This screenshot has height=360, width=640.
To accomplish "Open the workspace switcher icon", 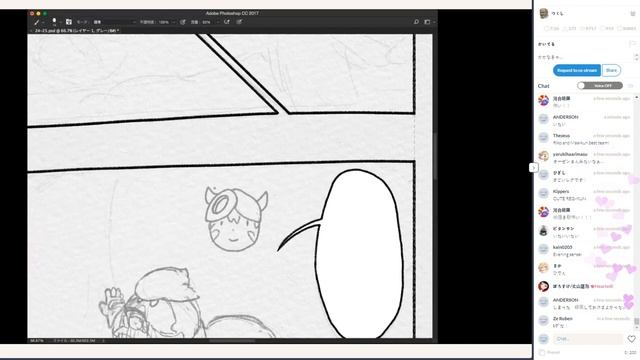I will point(428,22).
